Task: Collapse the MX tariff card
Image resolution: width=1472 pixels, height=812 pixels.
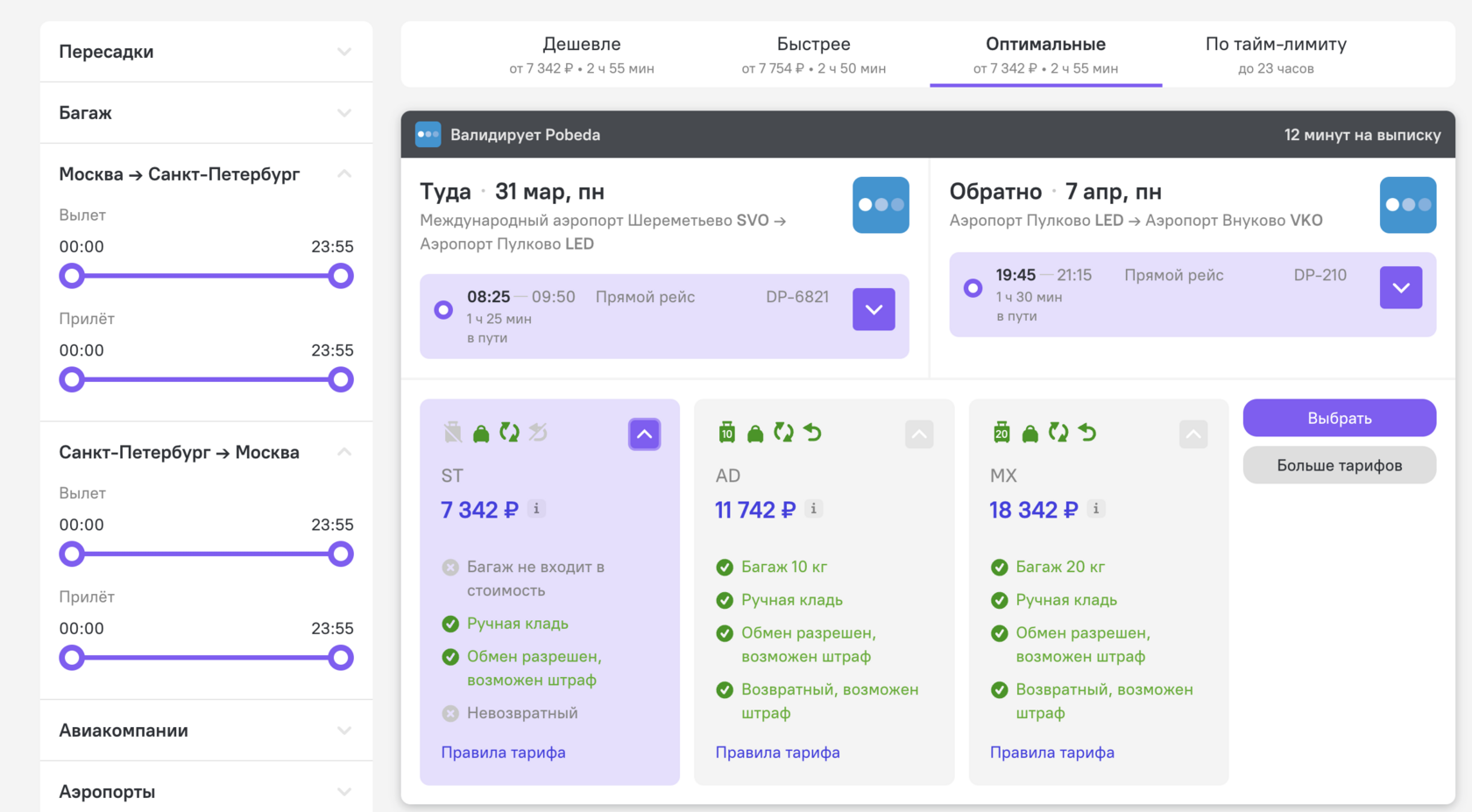Action: pos(1193,434)
